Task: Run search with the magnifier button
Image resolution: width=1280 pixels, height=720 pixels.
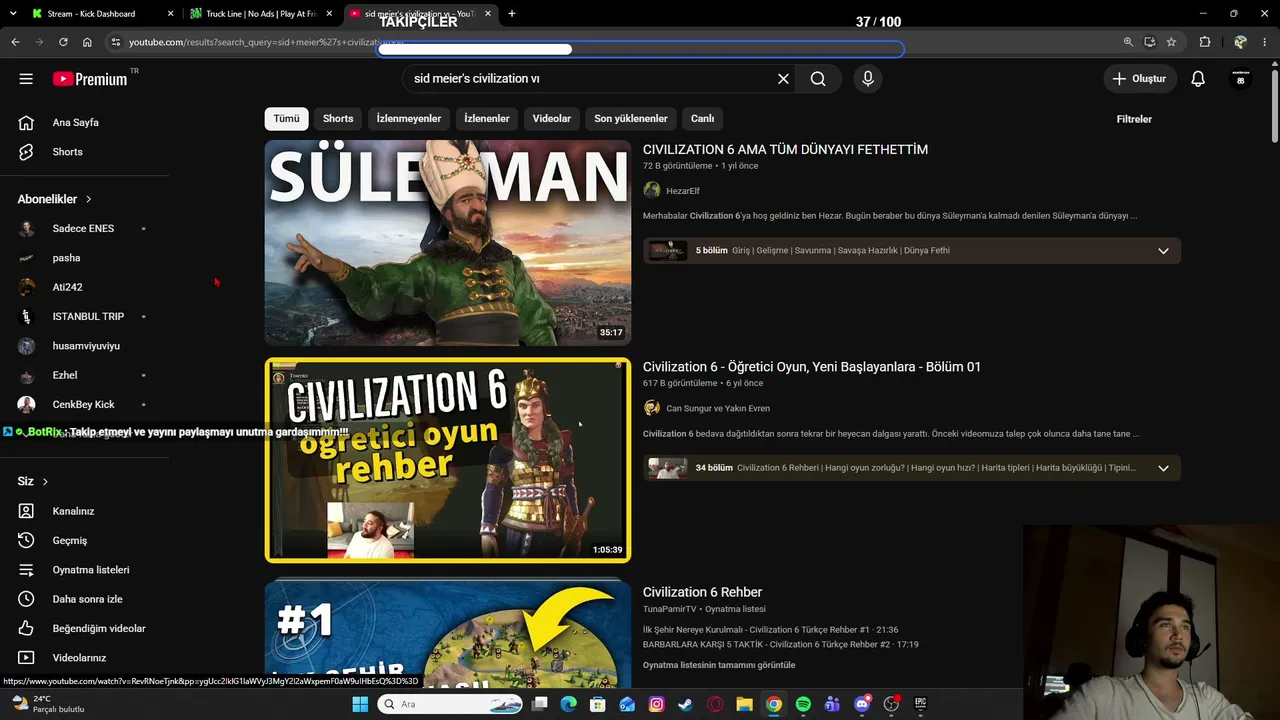Action: click(x=818, y=79)
